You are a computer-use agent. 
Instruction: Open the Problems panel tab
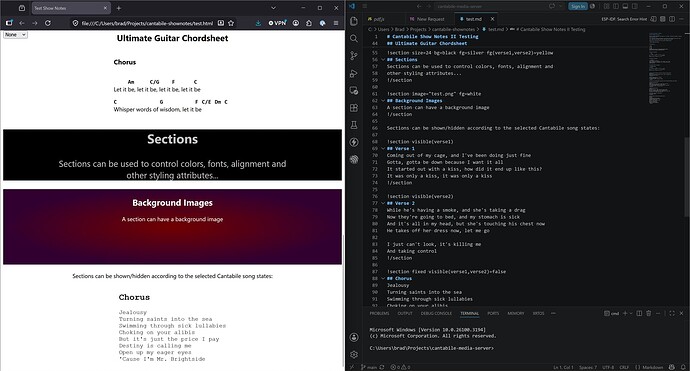[x=379, y=313]
